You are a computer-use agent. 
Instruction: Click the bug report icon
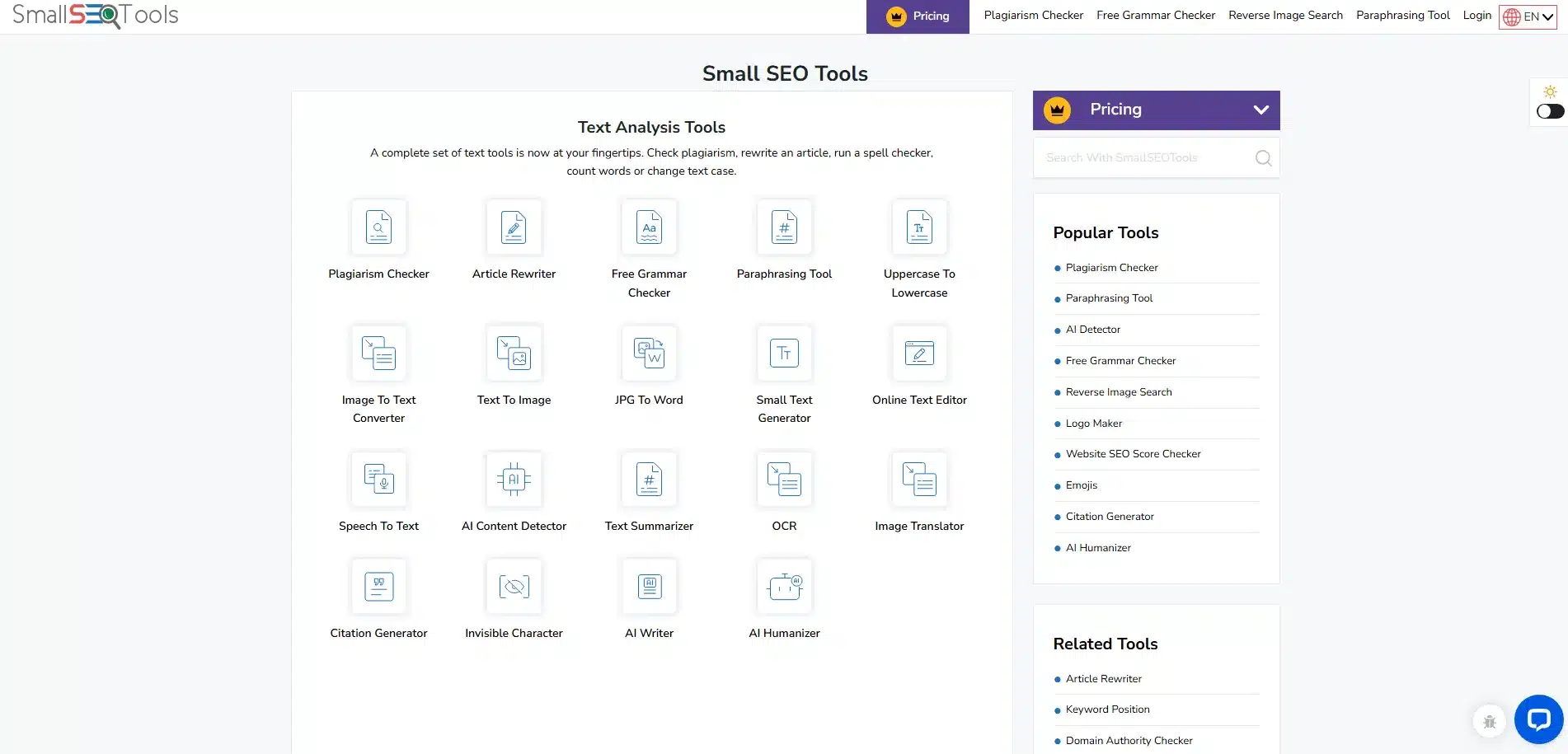click(x=1489, y=722)
